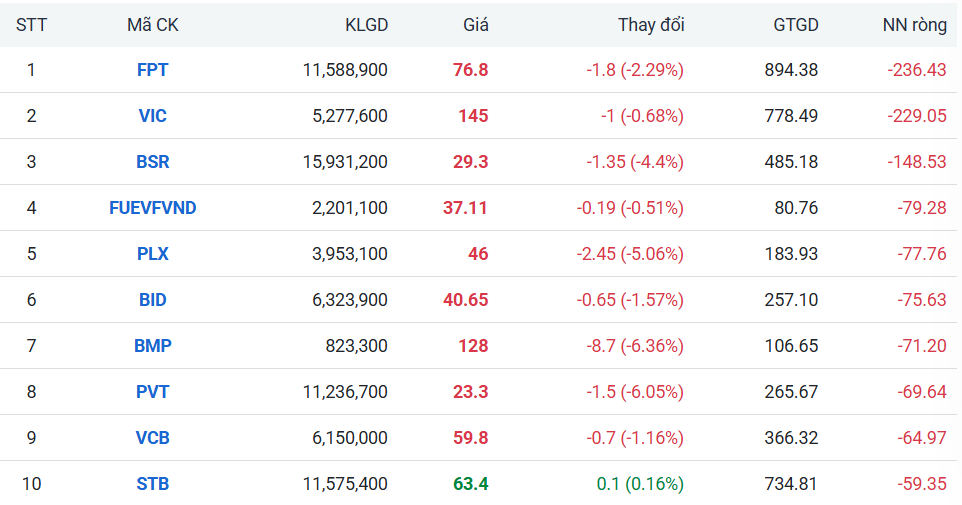Open the PLX stock ticker link
This screenshot has height=505, width=962.
click(152, 254)
